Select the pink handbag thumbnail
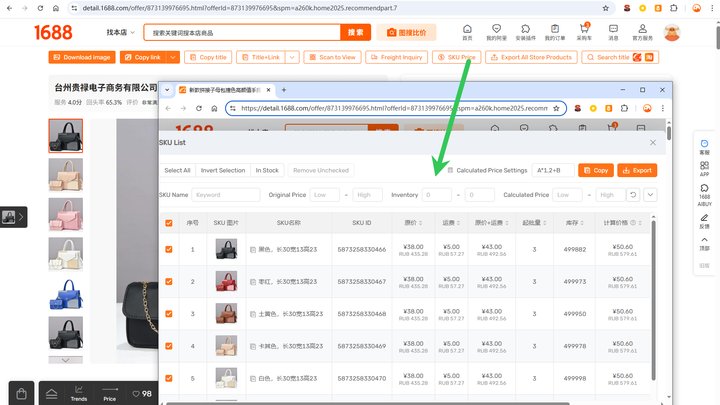The image size is (720, 405). point(66,214)
